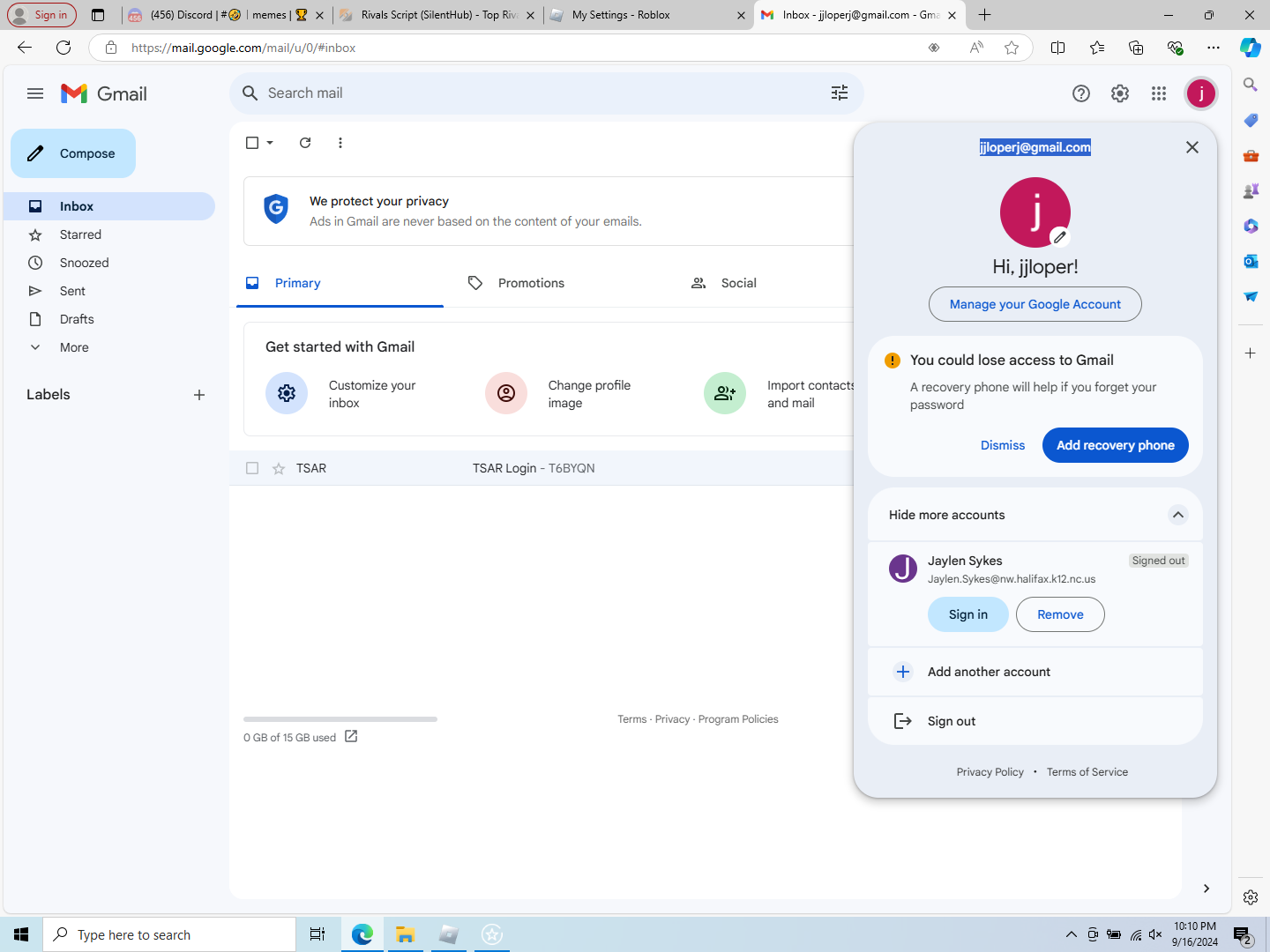Open the select-all dropdown arrow
This screenshot has width=1270, height=952.
point(270,143)
